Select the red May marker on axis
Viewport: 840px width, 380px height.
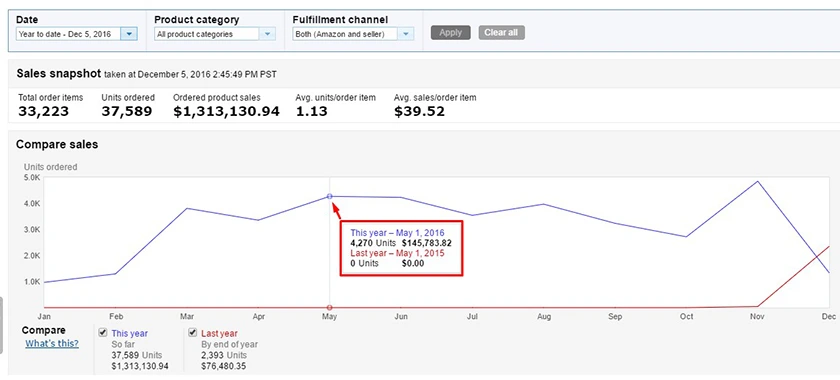[x=329, y=308]
